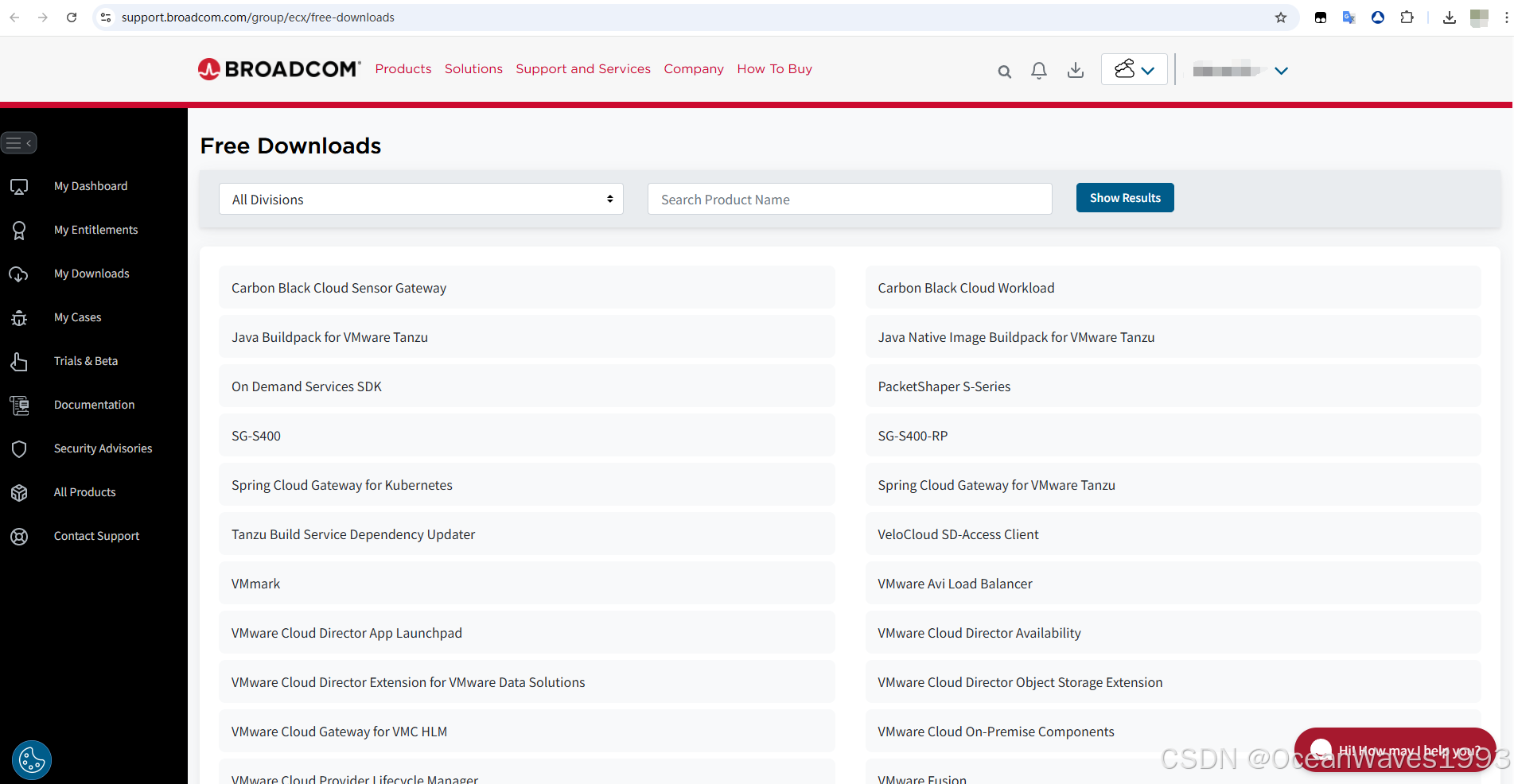Open Java Native Image Buildpack for VMware Tanzu
Image resolution: width=1514 pixels, height=784 pixels.
click(x=1173, y=337)
